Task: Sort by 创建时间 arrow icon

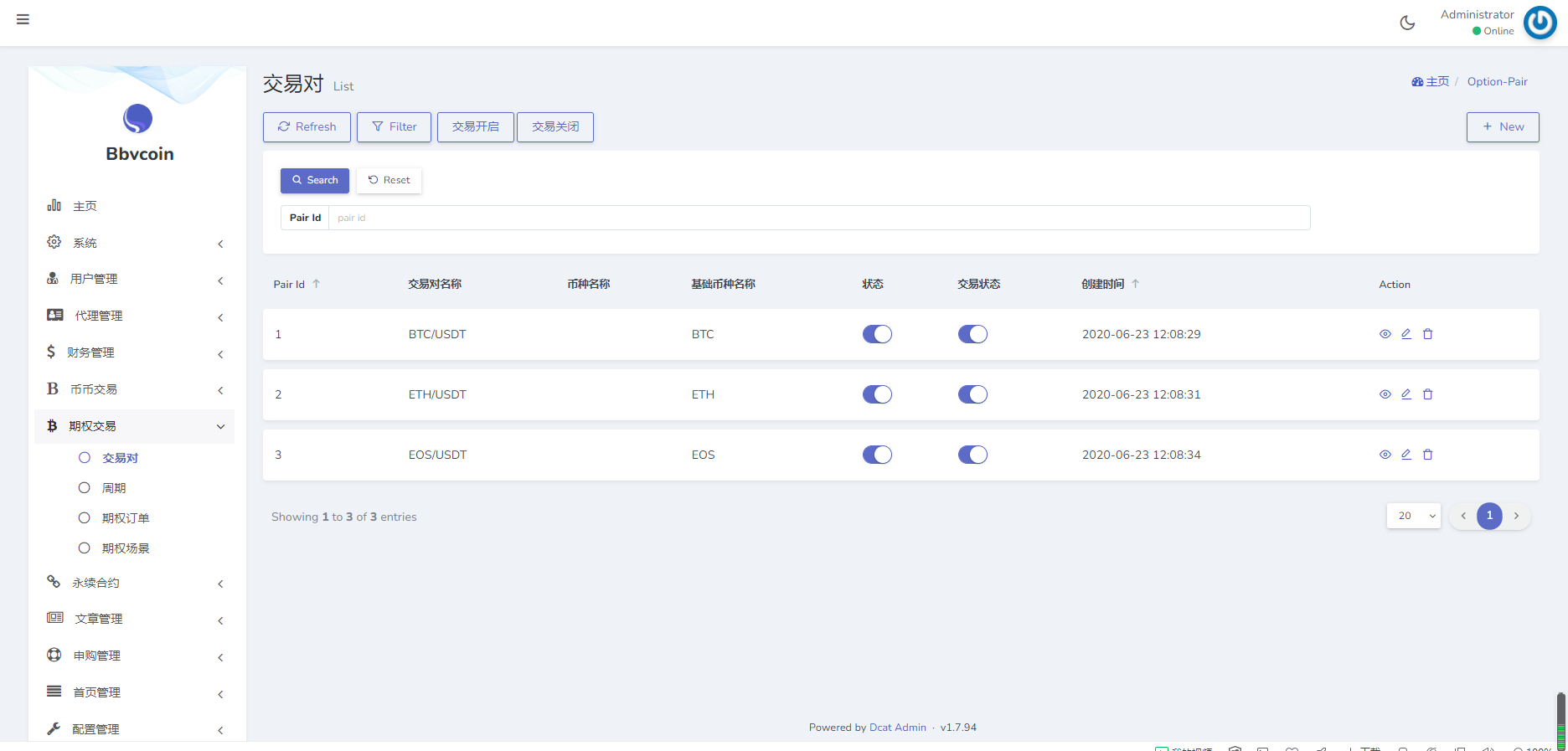Action: coord(1136,284)
